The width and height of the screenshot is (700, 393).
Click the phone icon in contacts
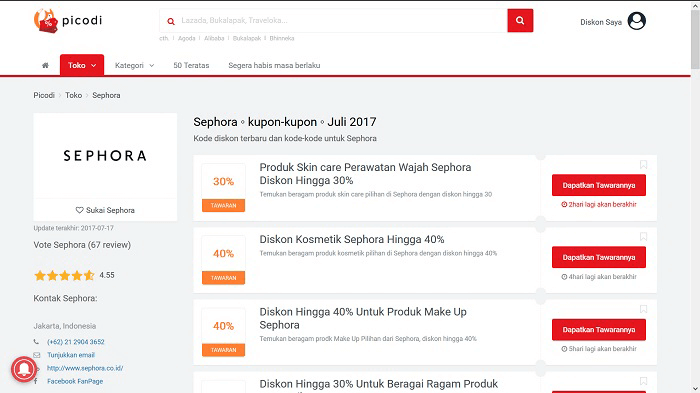coord(36,342)
